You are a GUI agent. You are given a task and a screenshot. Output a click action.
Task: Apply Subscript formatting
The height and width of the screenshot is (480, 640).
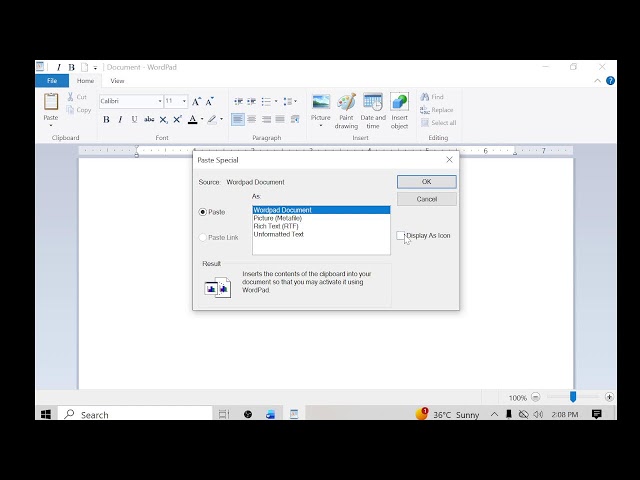[163, 120]
